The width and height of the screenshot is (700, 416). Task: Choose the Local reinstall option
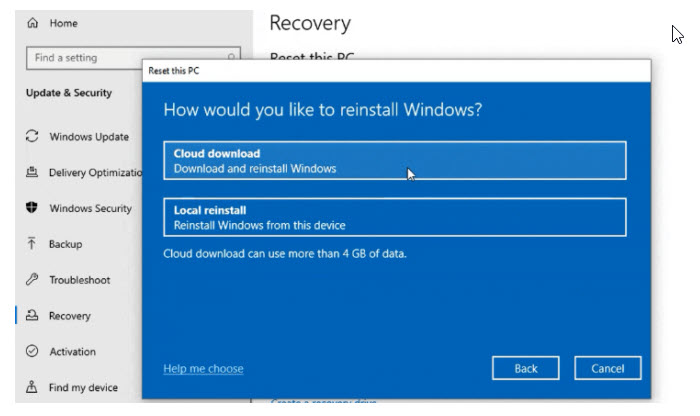tap(395, 217)
